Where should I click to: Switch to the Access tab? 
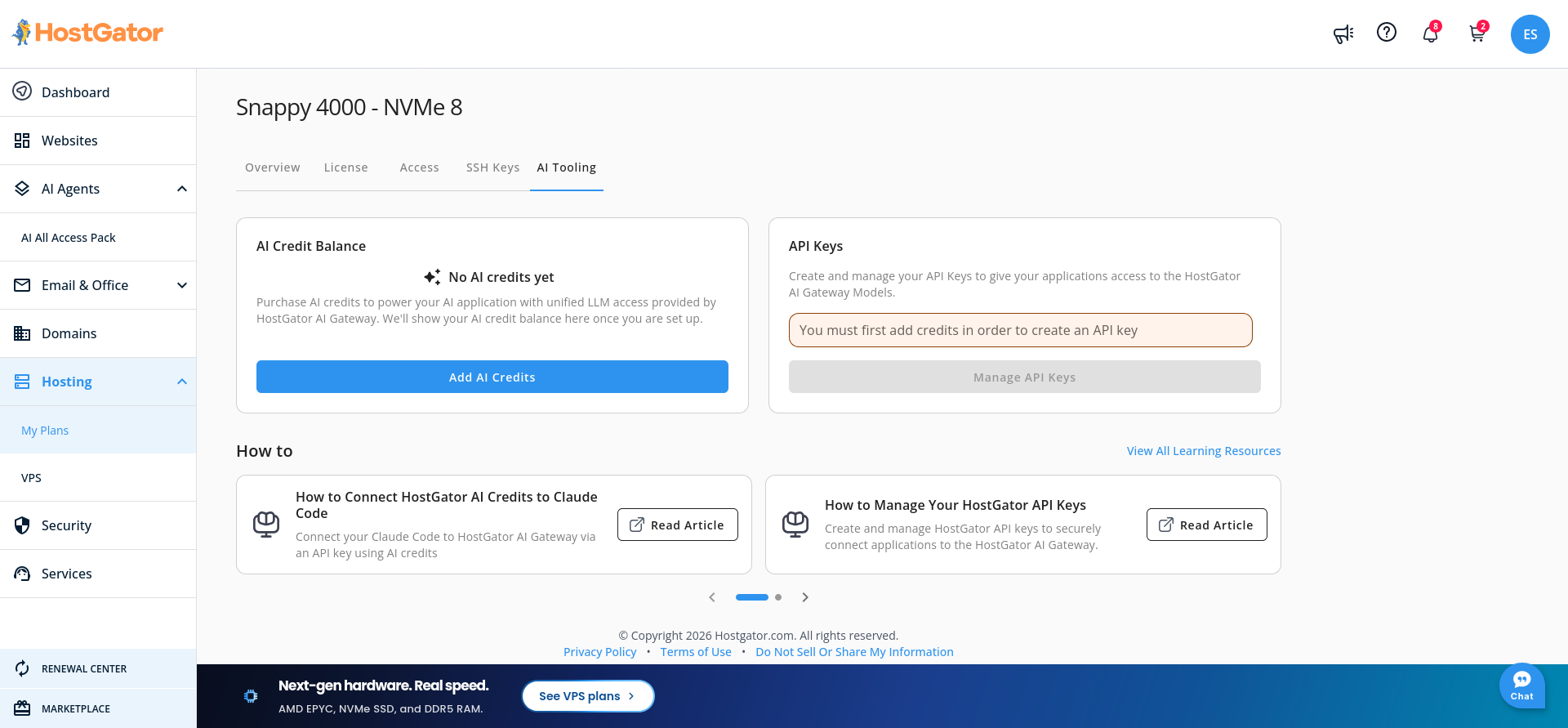pos(420,167)
